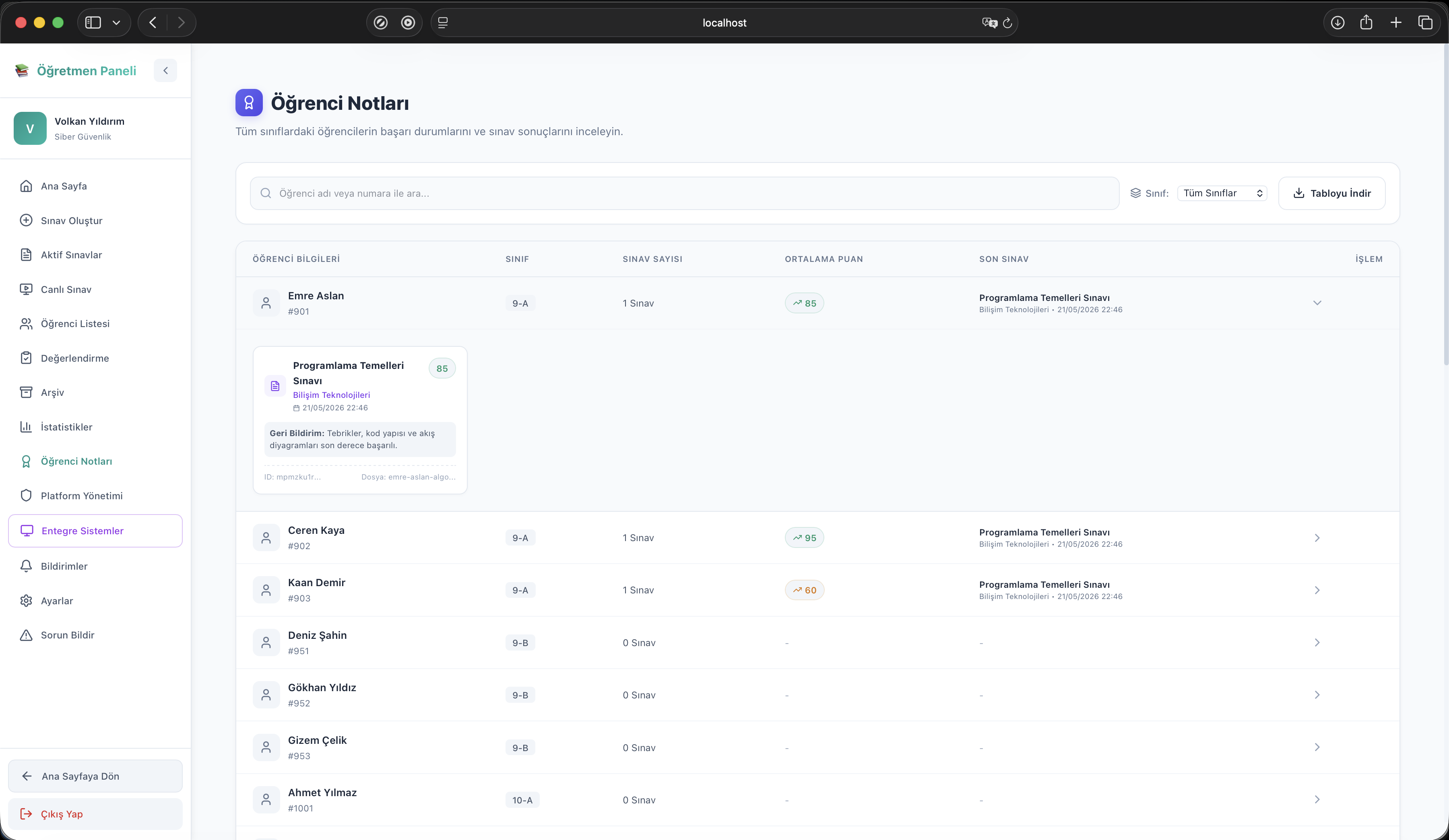This screenshot has height=840, width=1449.
Task: Focus the student search input field
Action: click(685, 193)
